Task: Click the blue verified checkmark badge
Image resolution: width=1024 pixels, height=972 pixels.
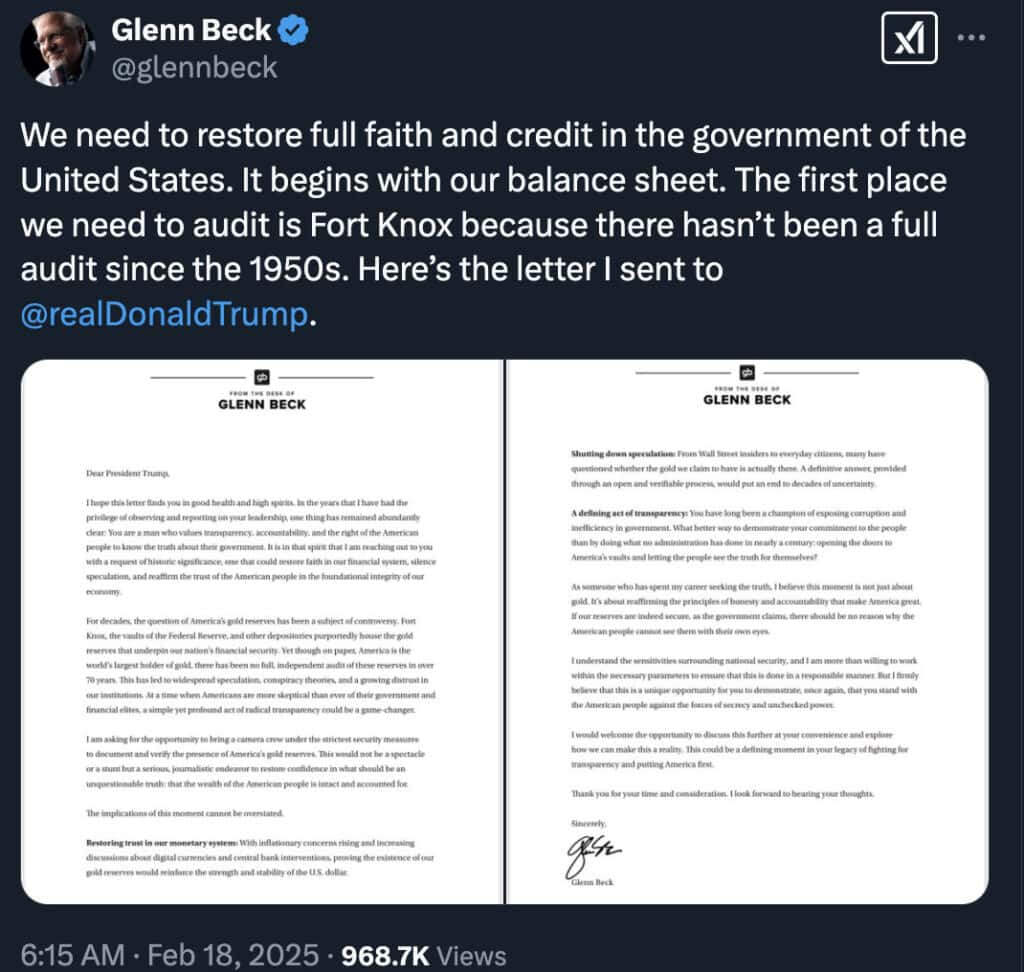Action: [292, 31]
